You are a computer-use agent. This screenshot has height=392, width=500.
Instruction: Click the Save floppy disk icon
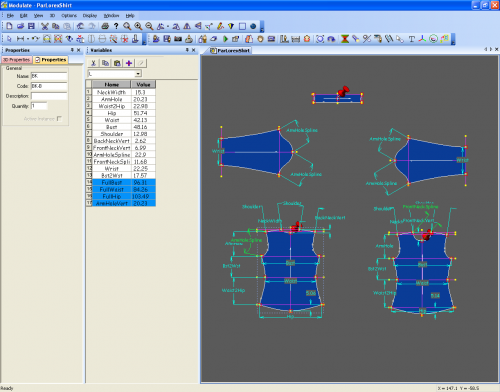[31, 26]
